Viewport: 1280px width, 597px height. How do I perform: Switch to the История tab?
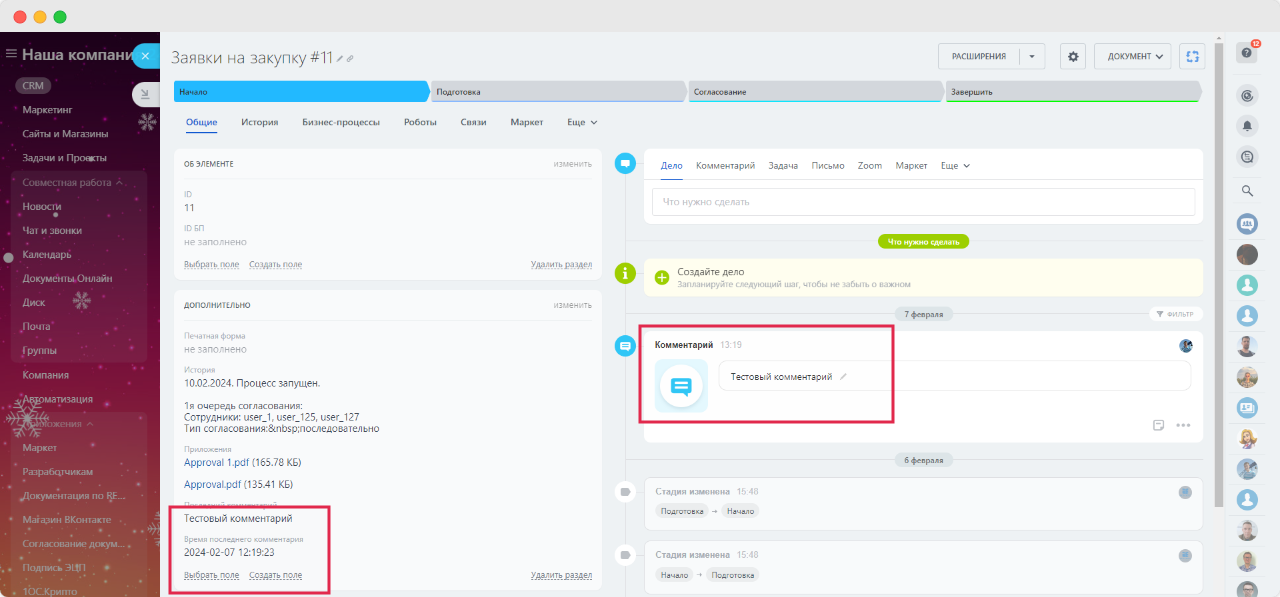pos(259,122)
